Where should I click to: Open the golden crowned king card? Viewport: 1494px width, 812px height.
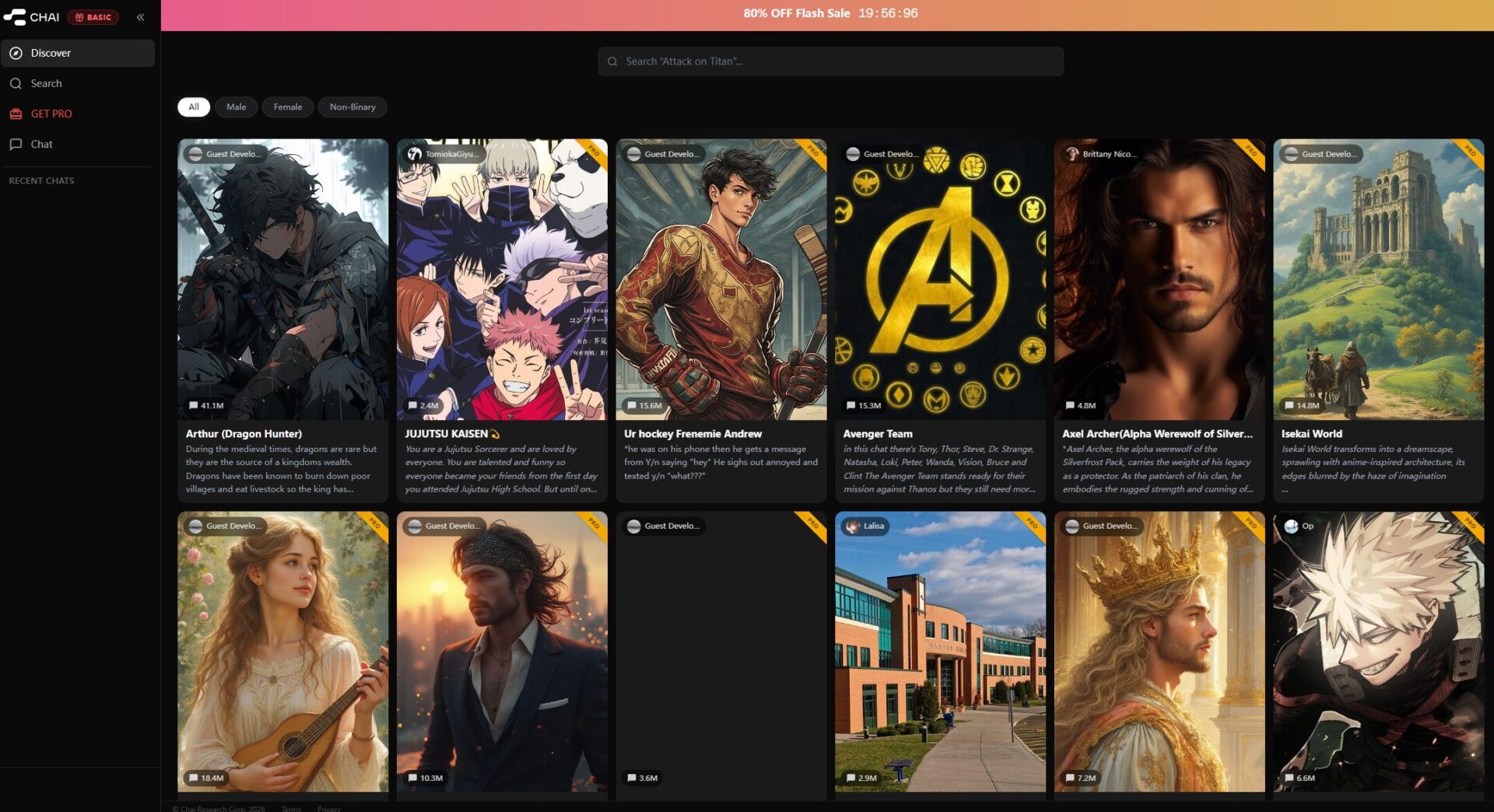pos(1159,652)
